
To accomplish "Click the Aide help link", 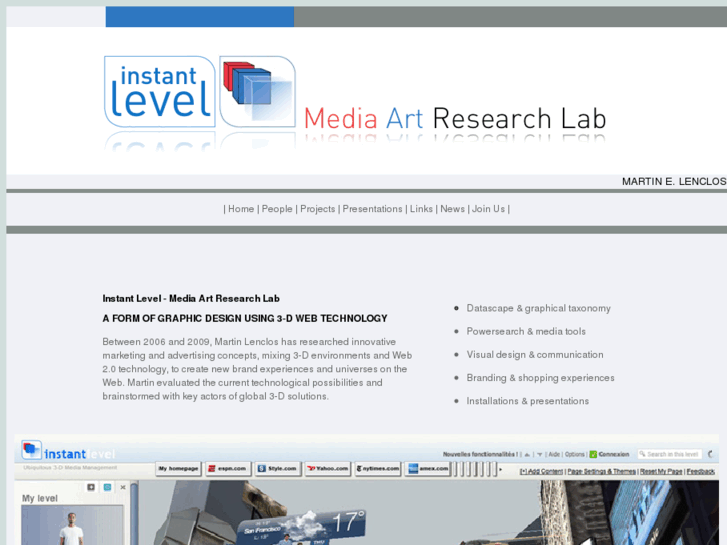I will coord(554,454).
